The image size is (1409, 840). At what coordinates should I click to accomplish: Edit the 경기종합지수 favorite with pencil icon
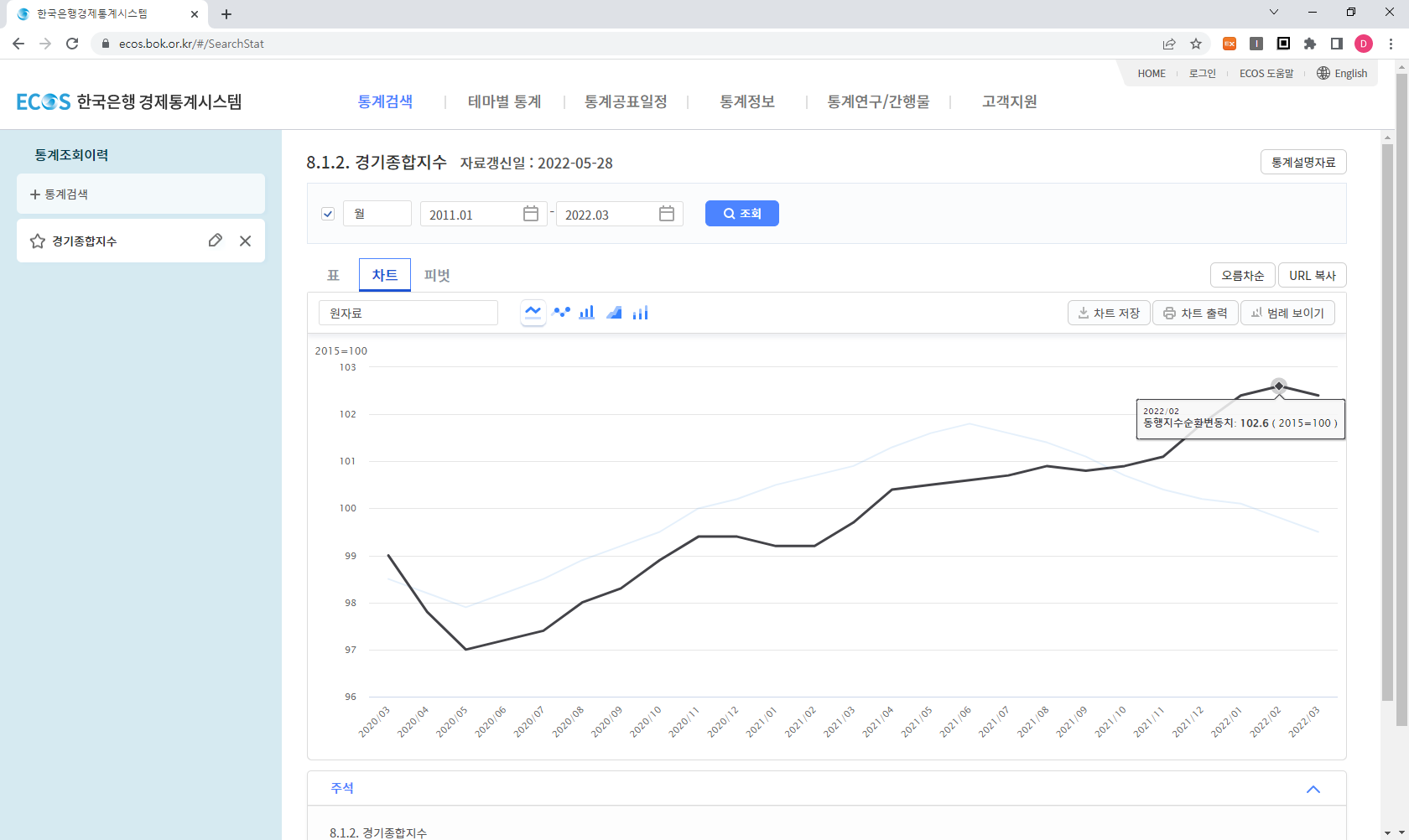(216, 241)
